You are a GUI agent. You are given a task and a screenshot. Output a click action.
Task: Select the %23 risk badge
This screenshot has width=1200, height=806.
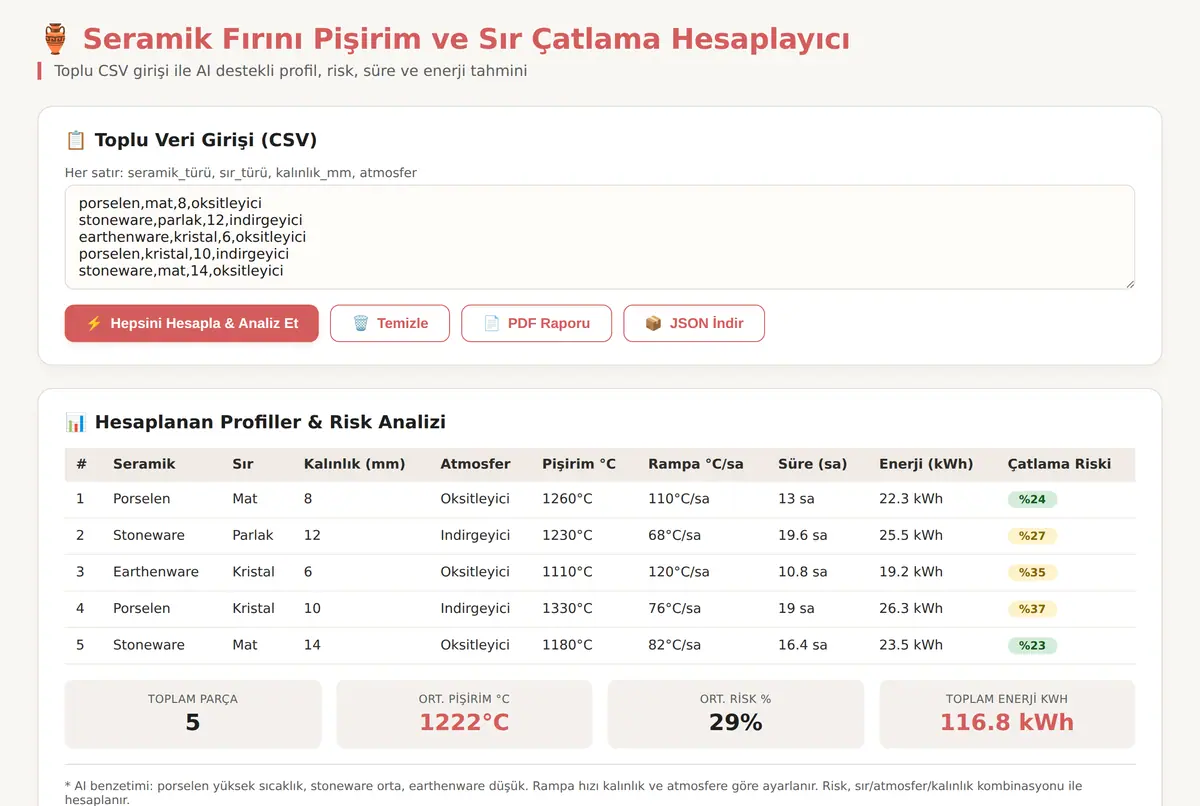pos(1032,645)
